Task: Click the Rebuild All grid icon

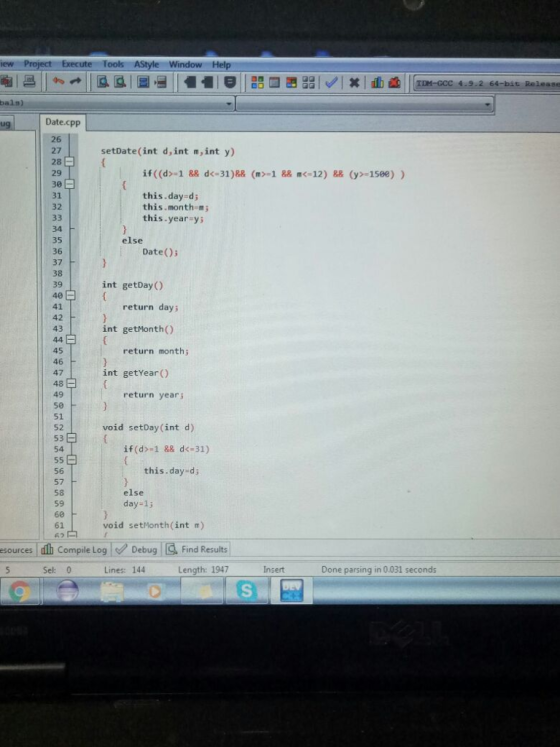Action: [x=309, y=82]
